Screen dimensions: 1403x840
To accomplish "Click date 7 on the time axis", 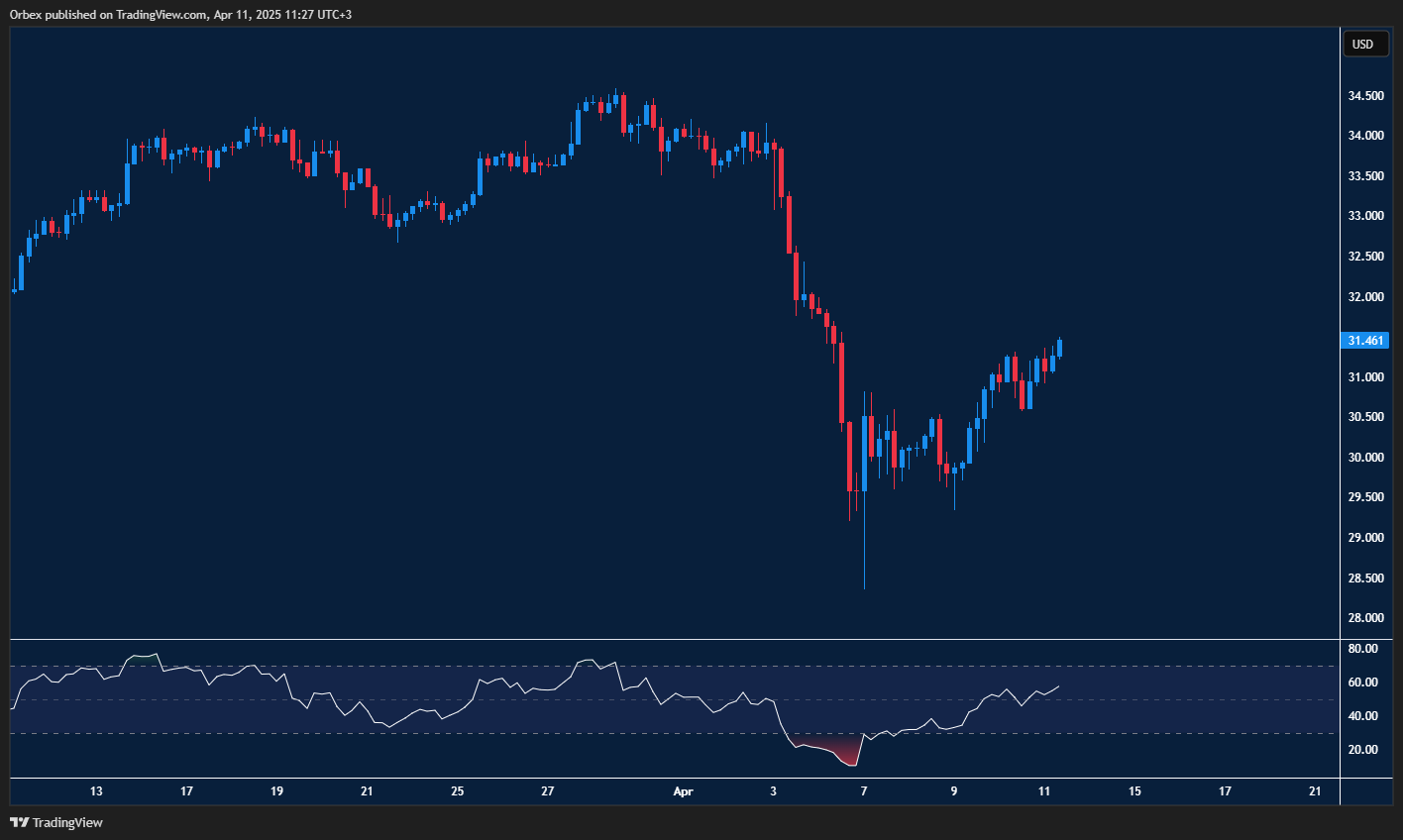I will [864, 791].
